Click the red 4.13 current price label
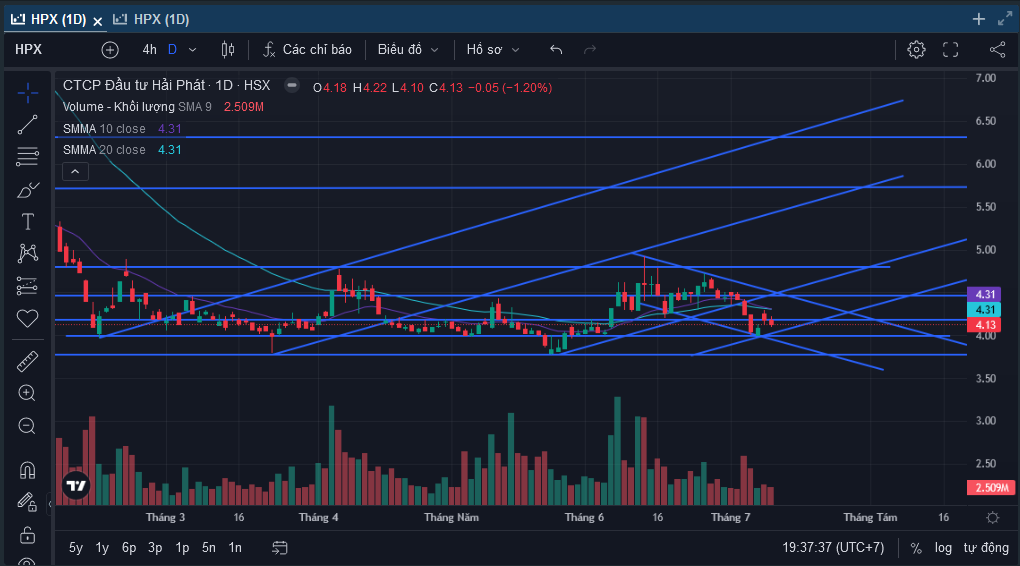Screen dimensions: 1020x566 coord(985,325)
